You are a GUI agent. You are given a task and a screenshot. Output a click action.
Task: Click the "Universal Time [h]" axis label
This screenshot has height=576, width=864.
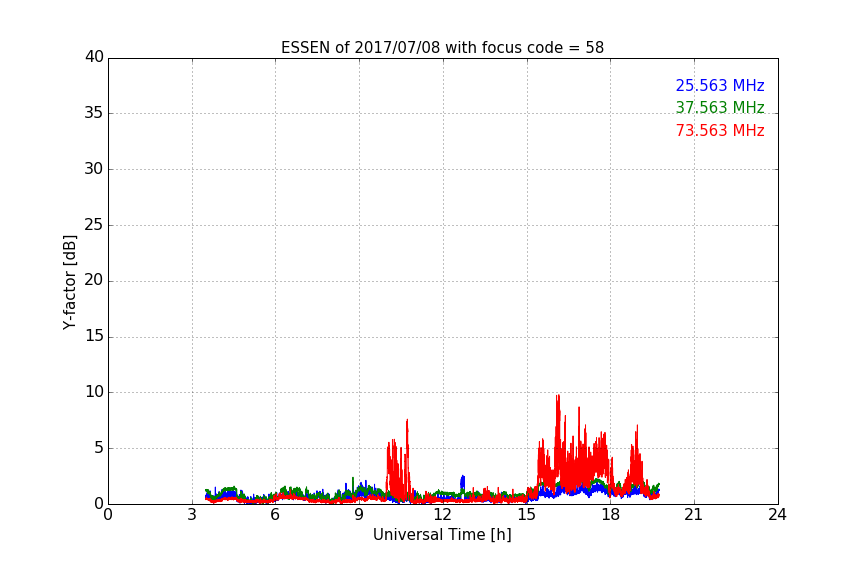[x=442, y=535]
